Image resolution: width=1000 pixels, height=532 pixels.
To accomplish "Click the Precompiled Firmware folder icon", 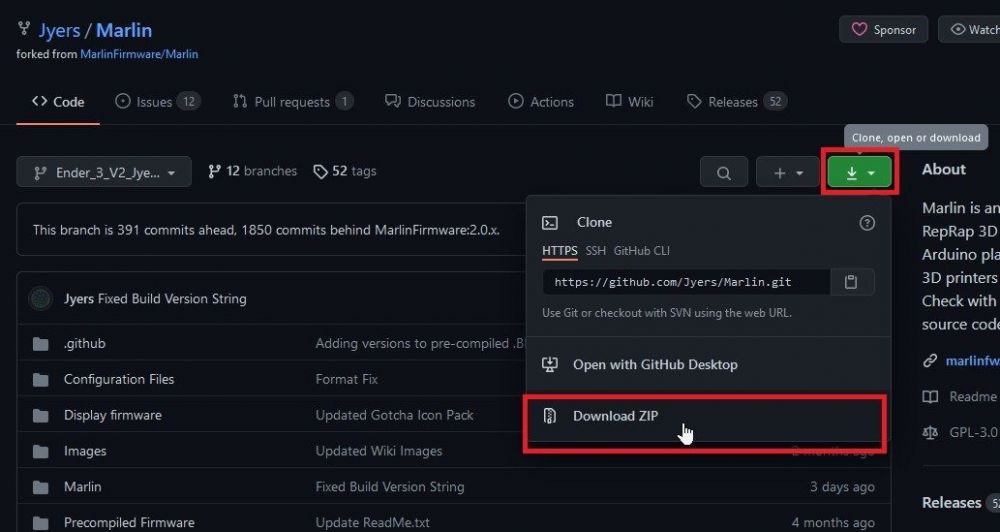I will pyautogui.click(x=41, y=523).
